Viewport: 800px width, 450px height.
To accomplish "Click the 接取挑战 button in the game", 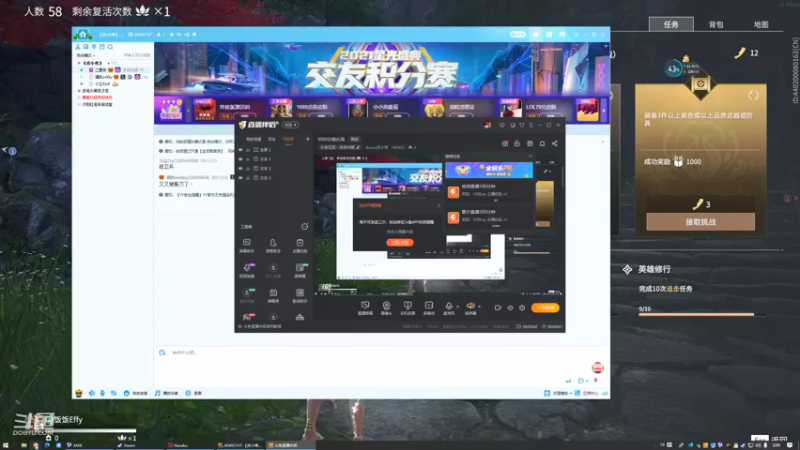I will 701,222.
